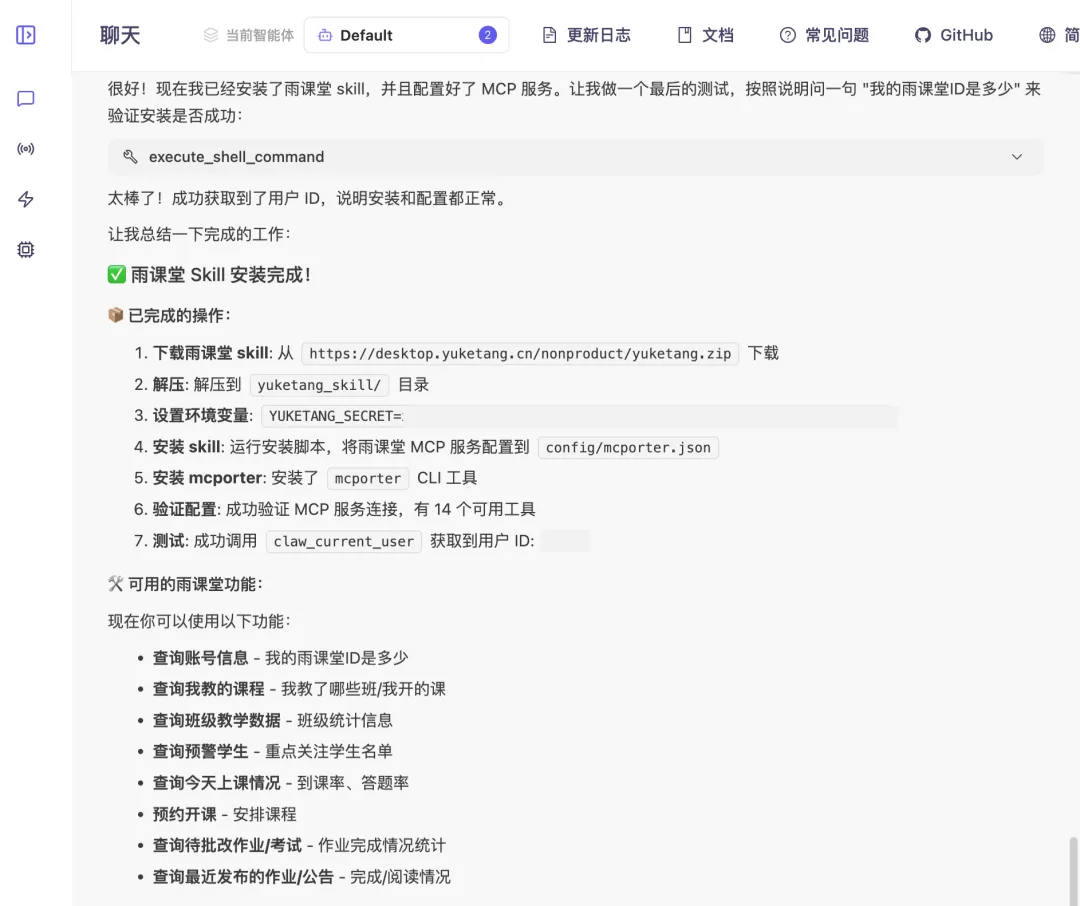Viewport: 1080px width, 906px height.
Task: Click the mcporter code snippet
Action: pos(368,479)
